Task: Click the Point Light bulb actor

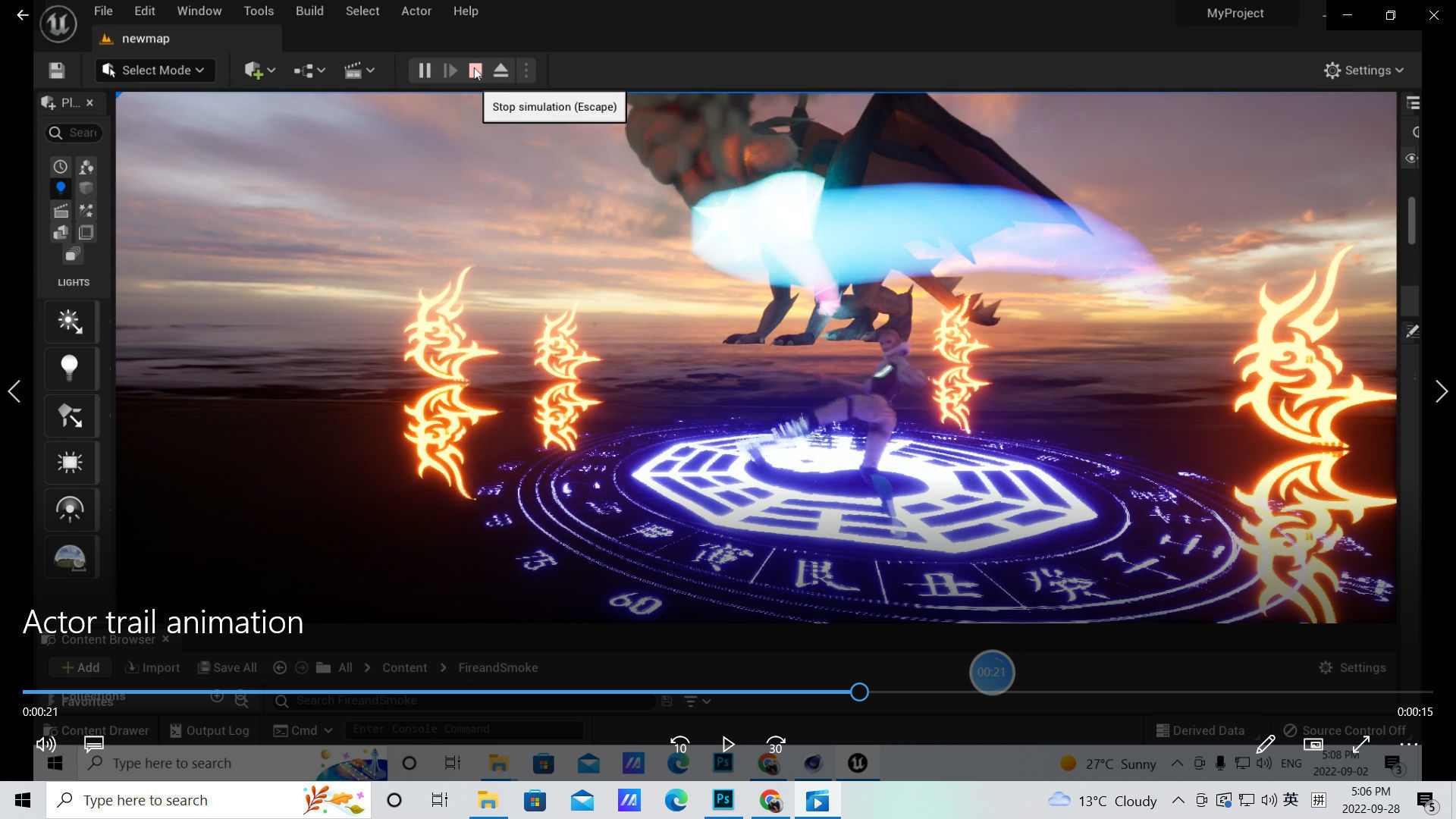Action: pos(71,369)
